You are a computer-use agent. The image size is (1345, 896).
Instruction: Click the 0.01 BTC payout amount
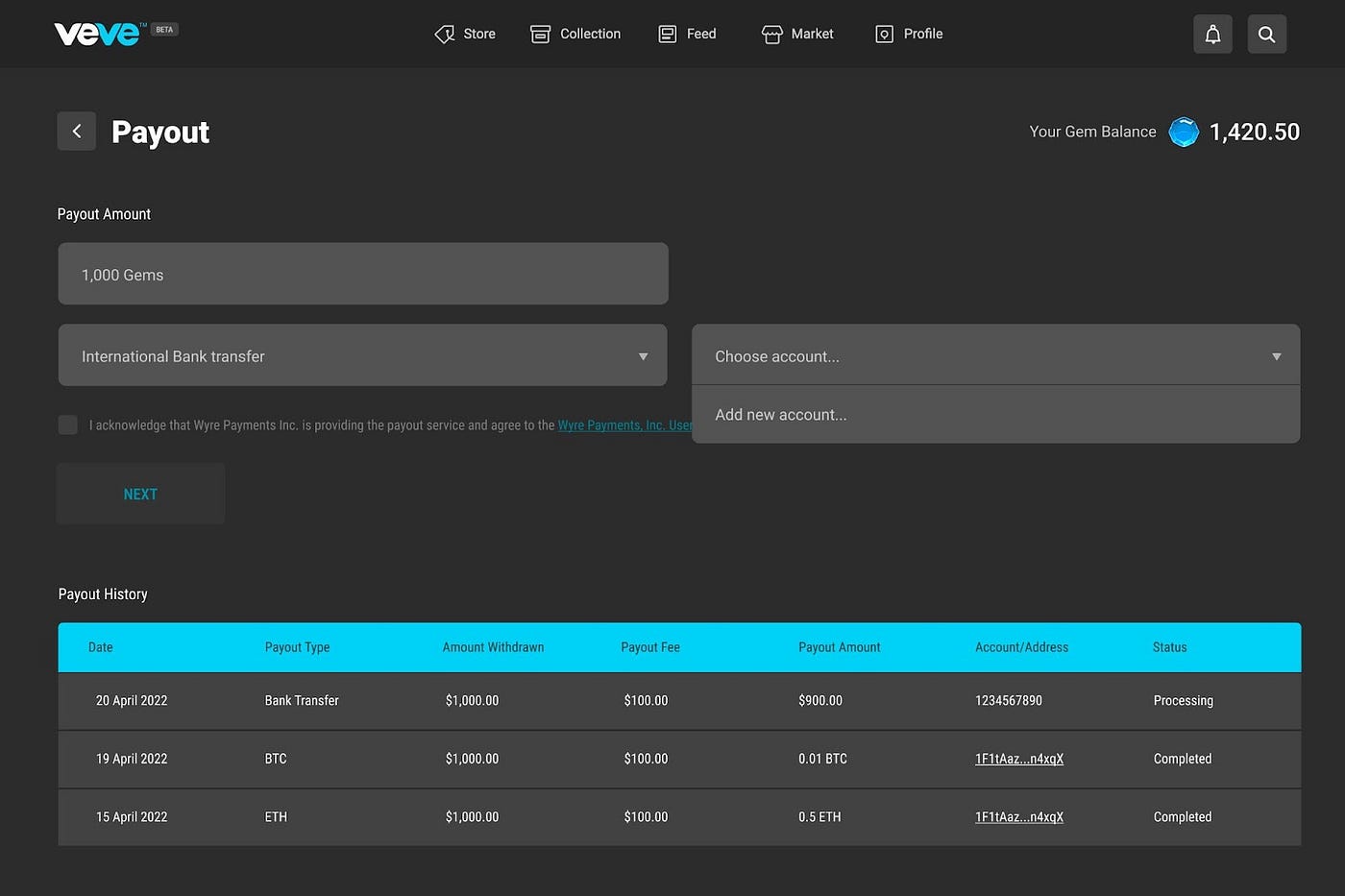click(x=822, y=759)
